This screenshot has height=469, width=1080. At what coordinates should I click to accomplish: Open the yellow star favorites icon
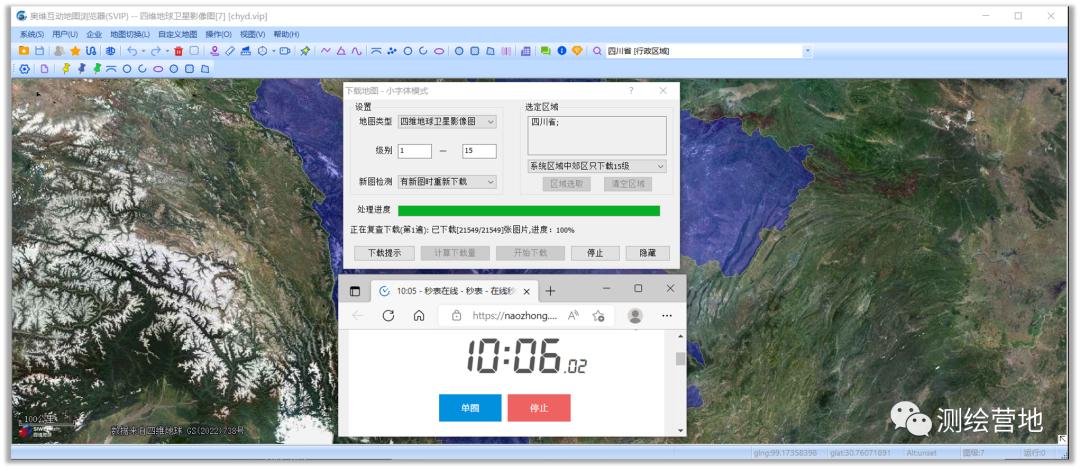click(75, 51)
